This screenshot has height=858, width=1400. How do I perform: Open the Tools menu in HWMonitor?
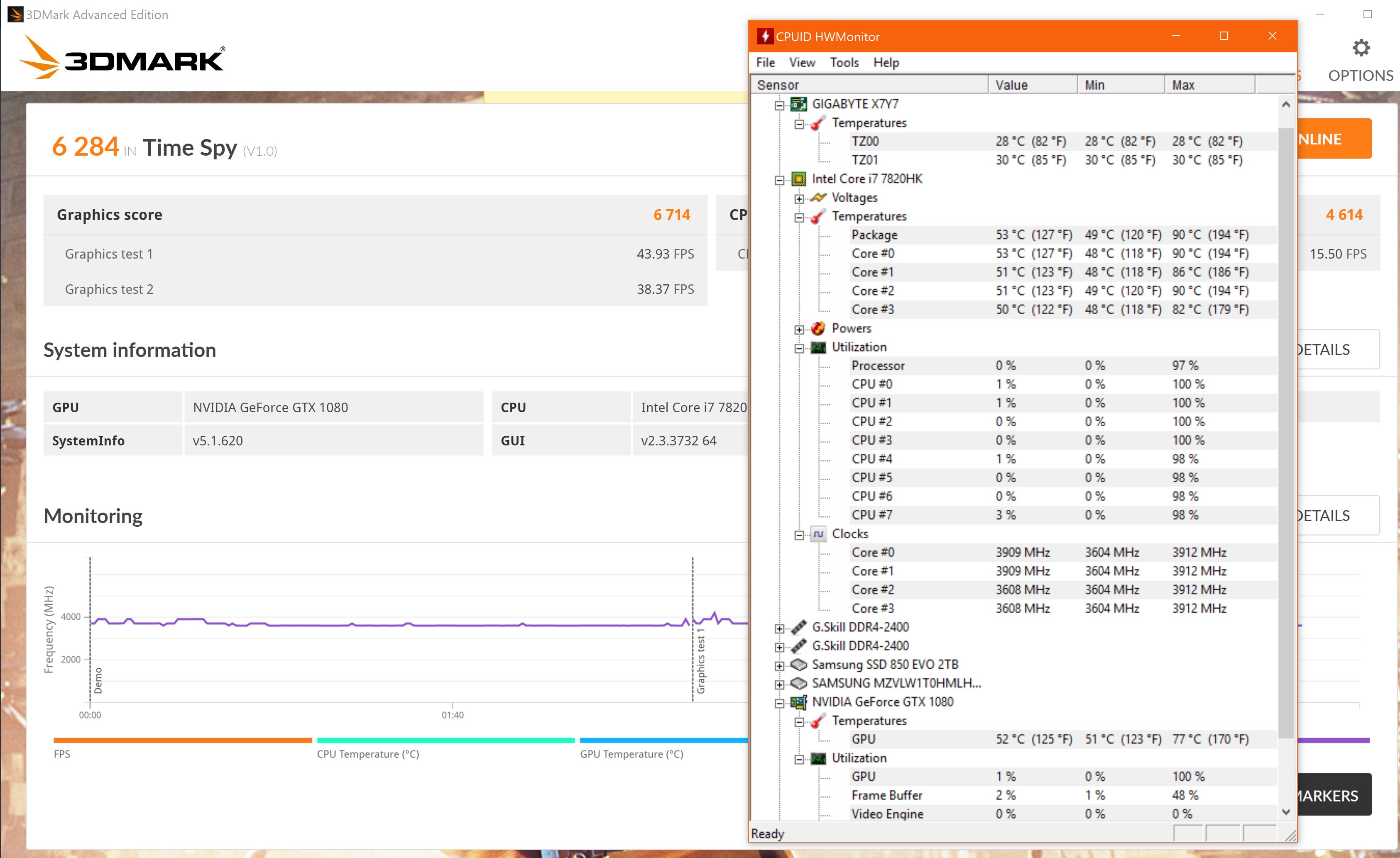tap(844, 63)
